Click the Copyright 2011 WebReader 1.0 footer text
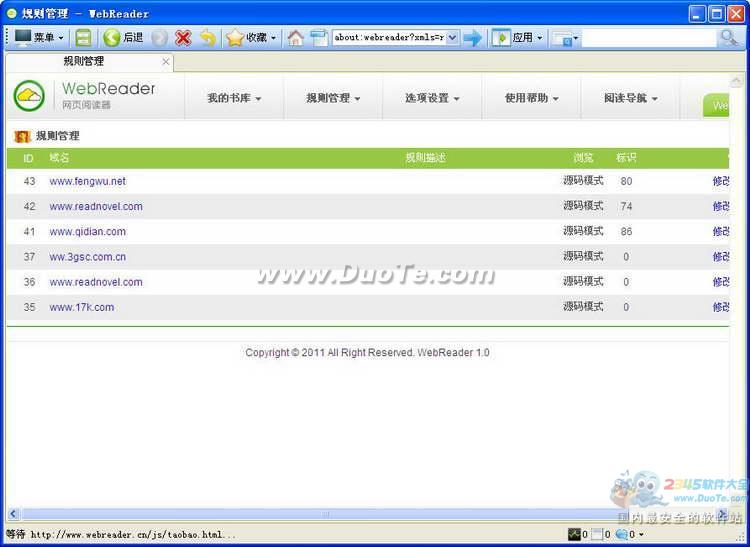This screenshot has height=547, width=750. pos(367,353)
